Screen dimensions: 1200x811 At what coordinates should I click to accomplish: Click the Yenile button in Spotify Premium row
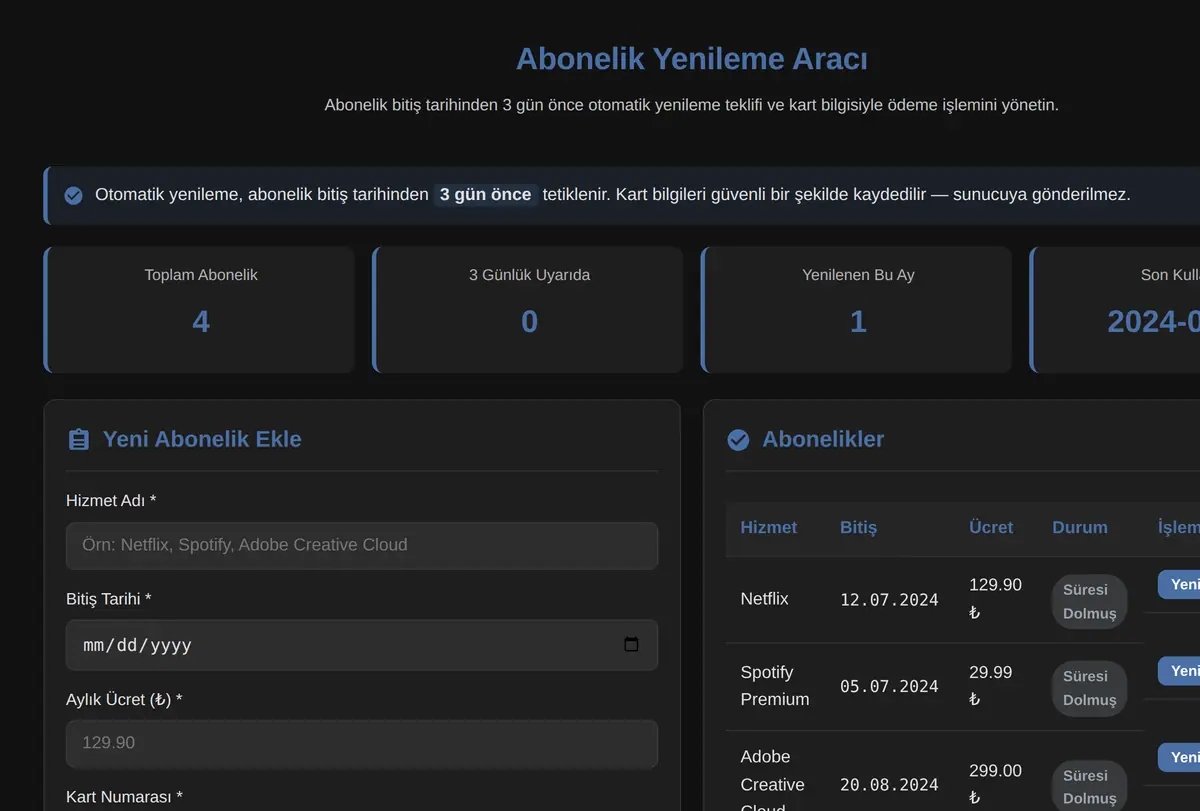pos(1180,671)
